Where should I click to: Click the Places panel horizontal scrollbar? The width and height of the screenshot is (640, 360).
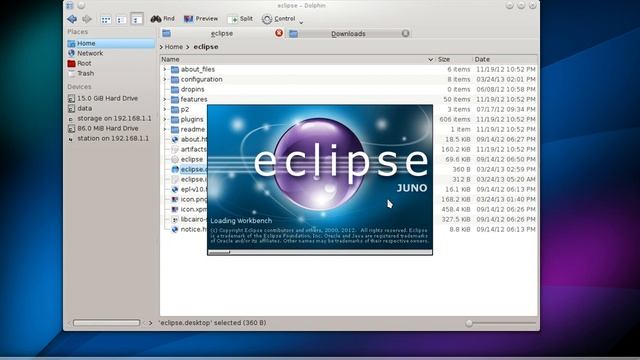[107, 323]
